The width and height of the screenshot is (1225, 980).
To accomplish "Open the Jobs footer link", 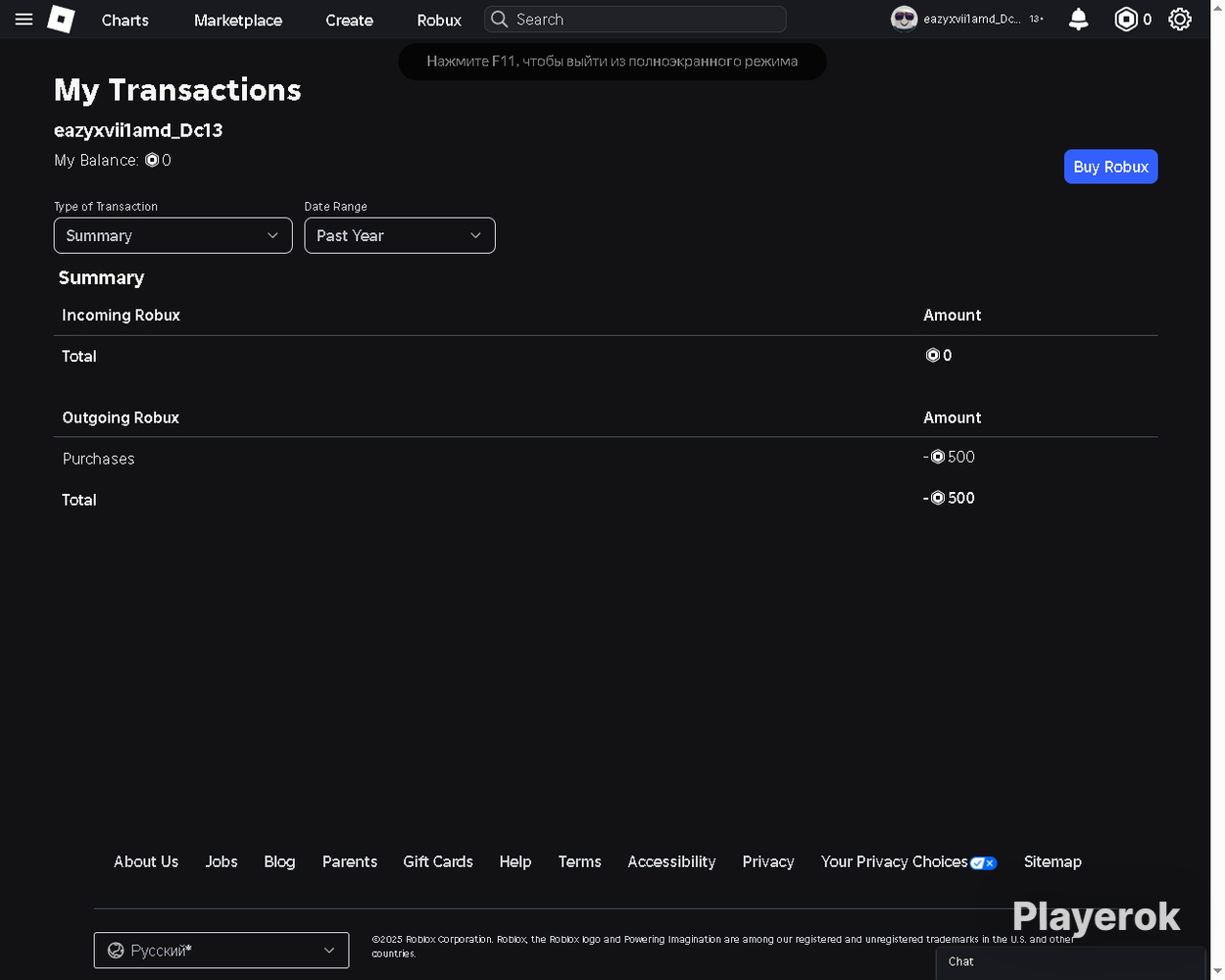I will tap(221, 862).
